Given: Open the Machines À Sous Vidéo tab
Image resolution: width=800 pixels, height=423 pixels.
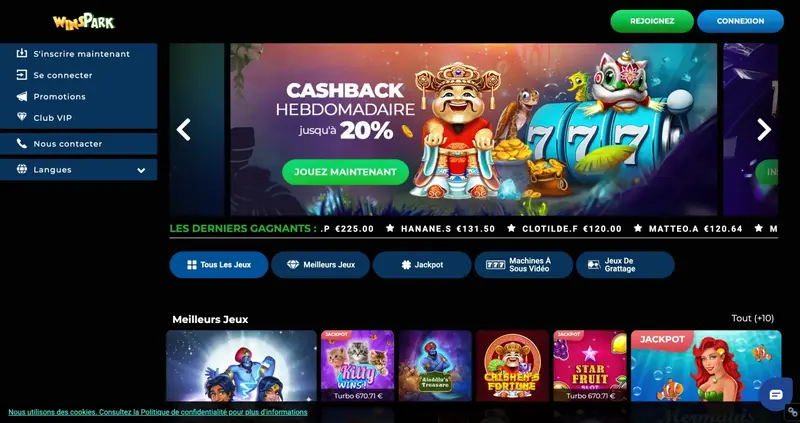Looking at the screenshot, I should (523, 265).
